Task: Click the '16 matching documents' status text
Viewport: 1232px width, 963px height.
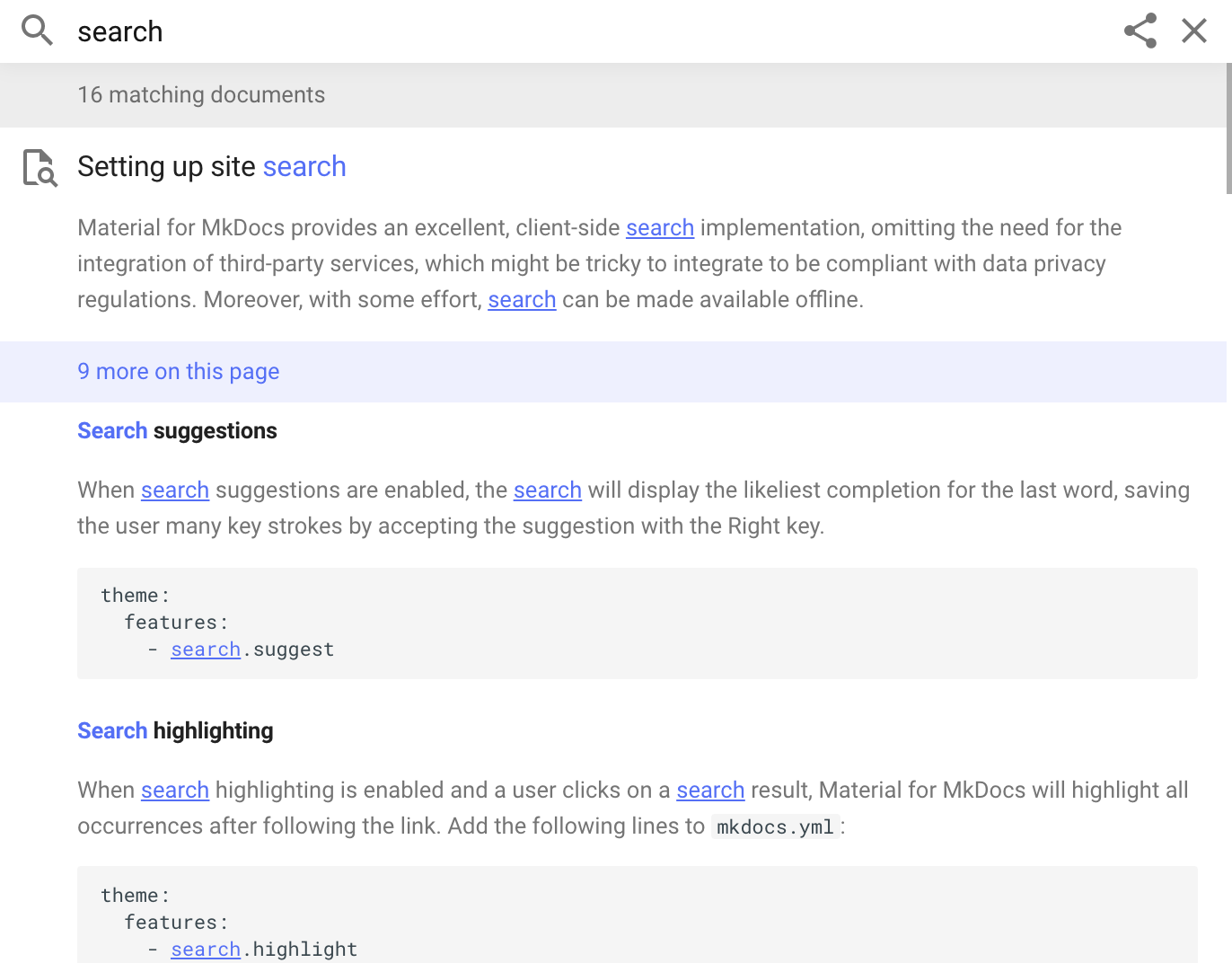Action: [x=201, y=94]
